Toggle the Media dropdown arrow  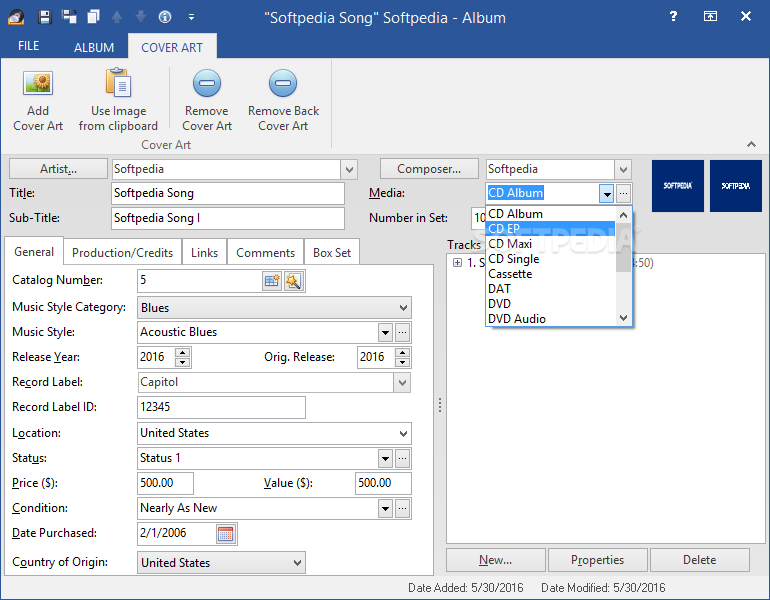click(607, 193)
